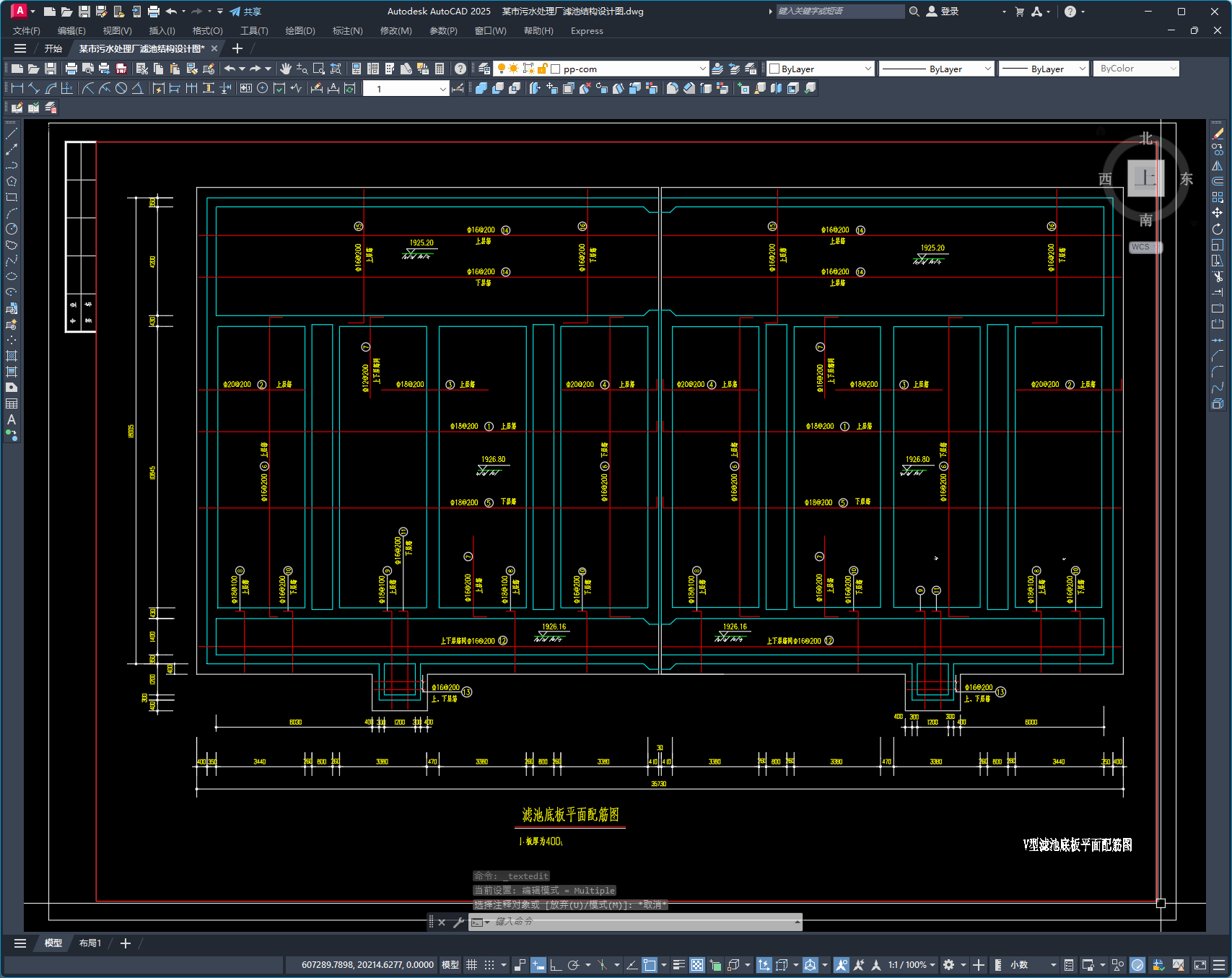Toggle dynamic input in status bar

(x=538, y=965)
